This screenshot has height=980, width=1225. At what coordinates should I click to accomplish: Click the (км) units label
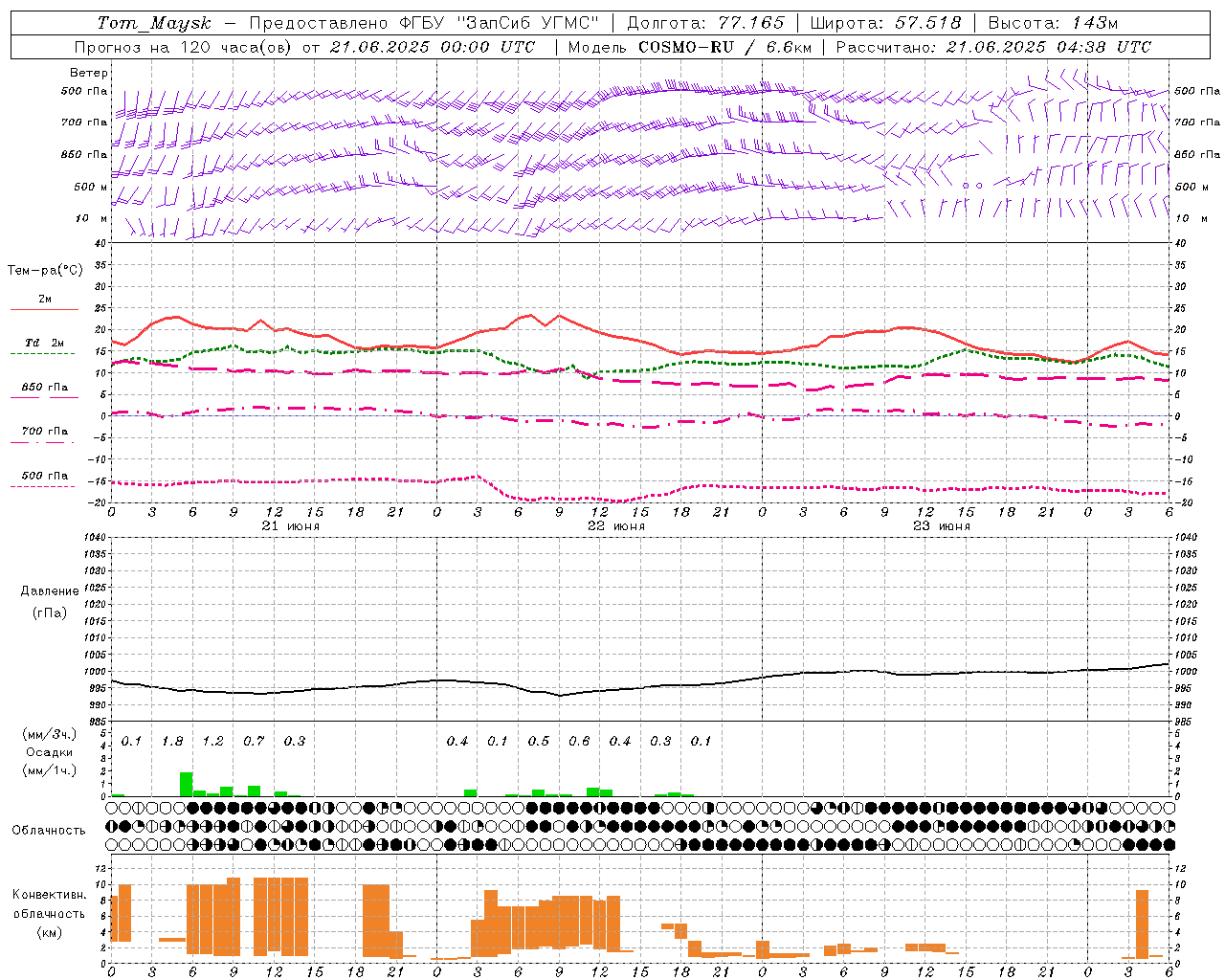click(50, 932)
